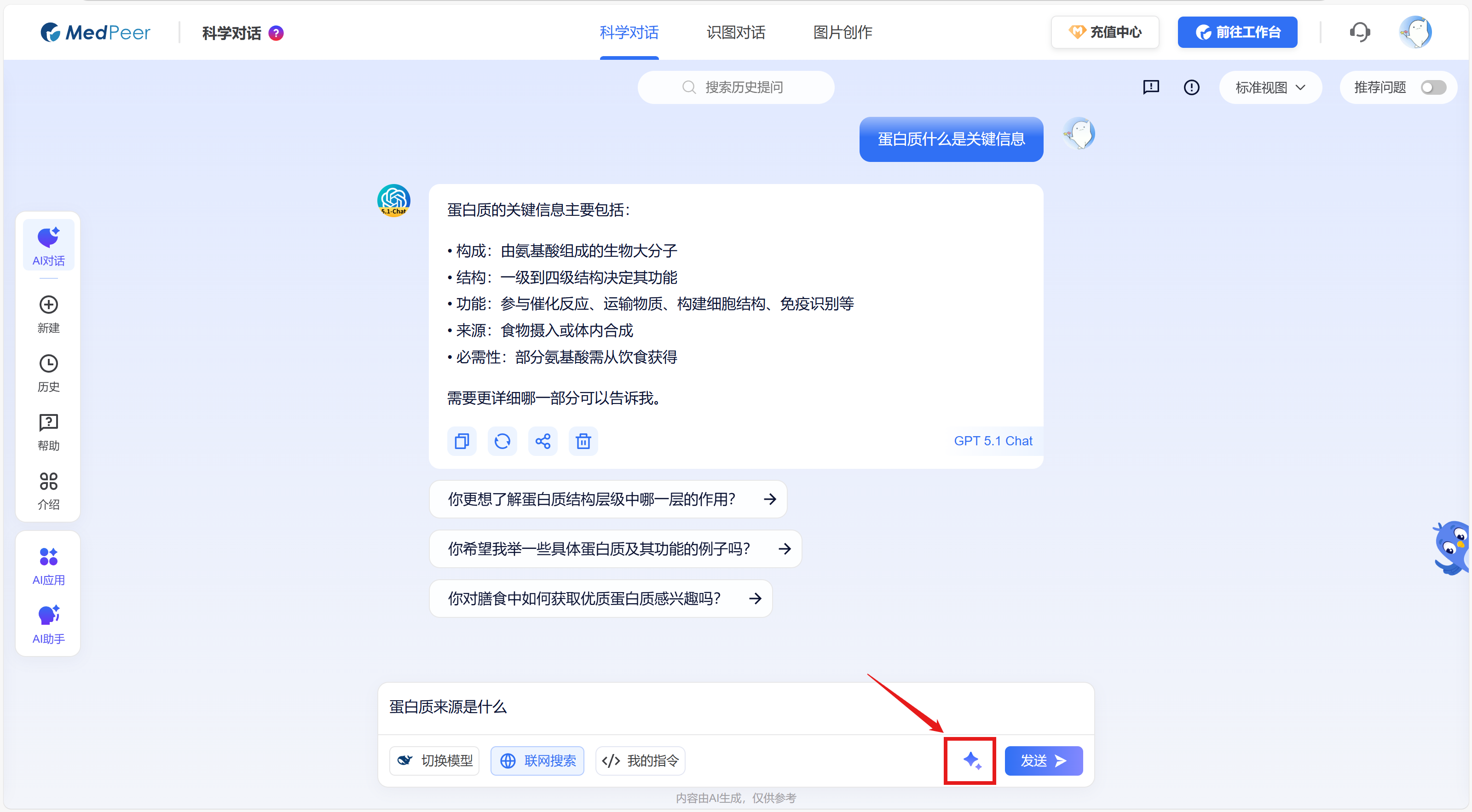Toggle 联网搜索 web search mode
Viewport: 1472px width, 812px height.
[x=537, y=760]
